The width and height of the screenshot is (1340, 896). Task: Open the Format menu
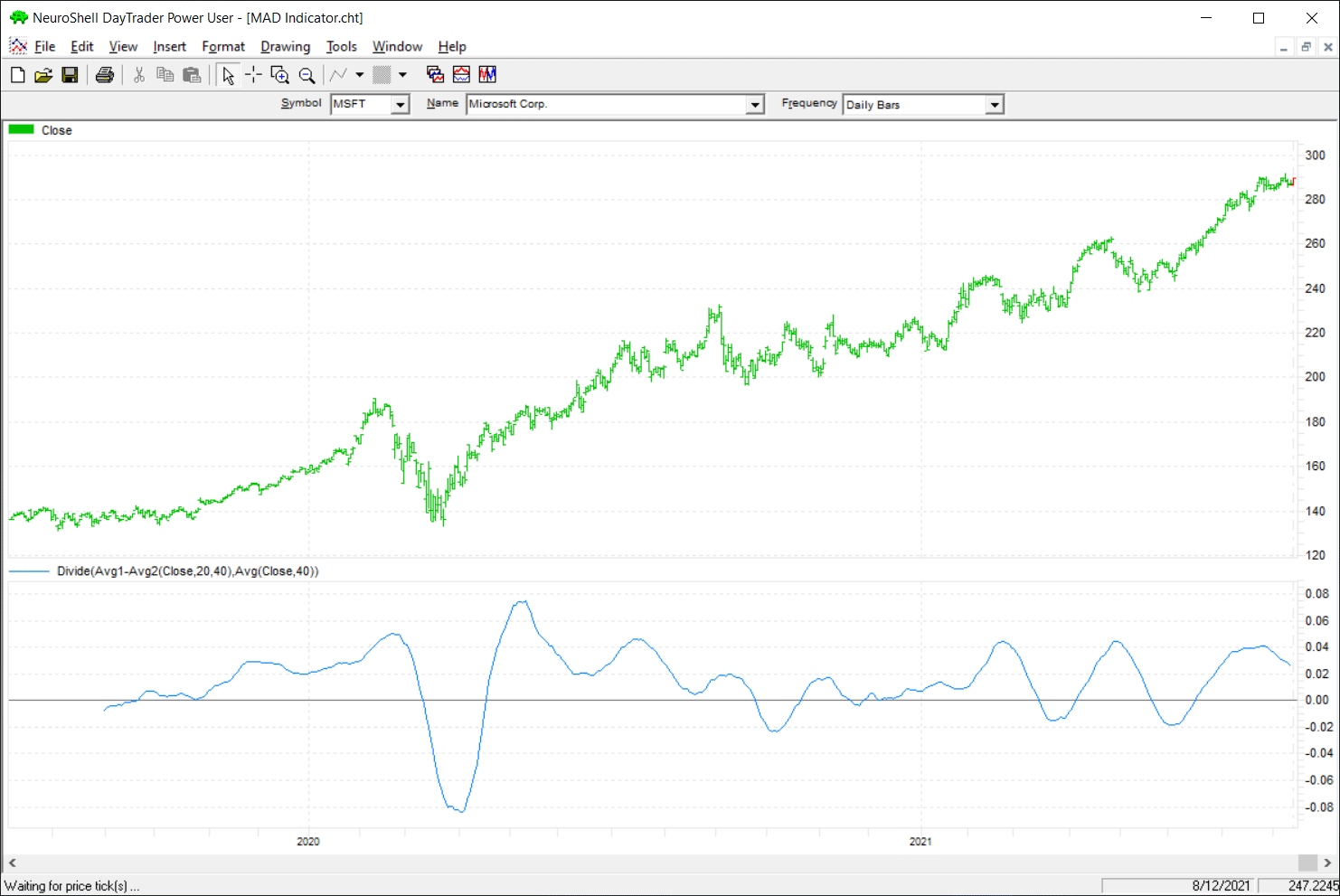click(223, 47)
